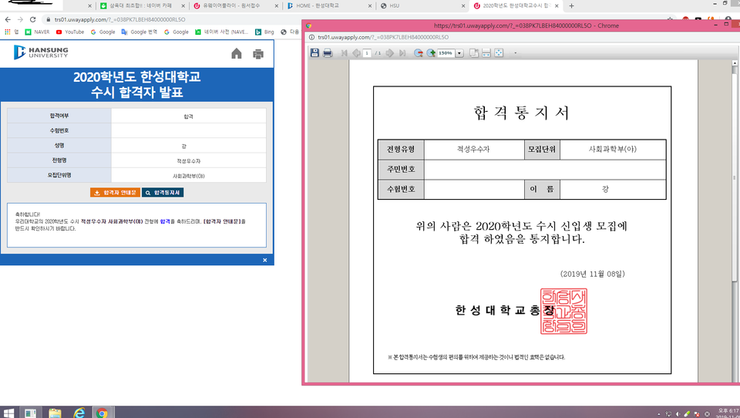The height and width of the screenshot is (418, 740).
Task: Click the 적성우수자 cell in the acceptance notice
Action: pos(473,149)
